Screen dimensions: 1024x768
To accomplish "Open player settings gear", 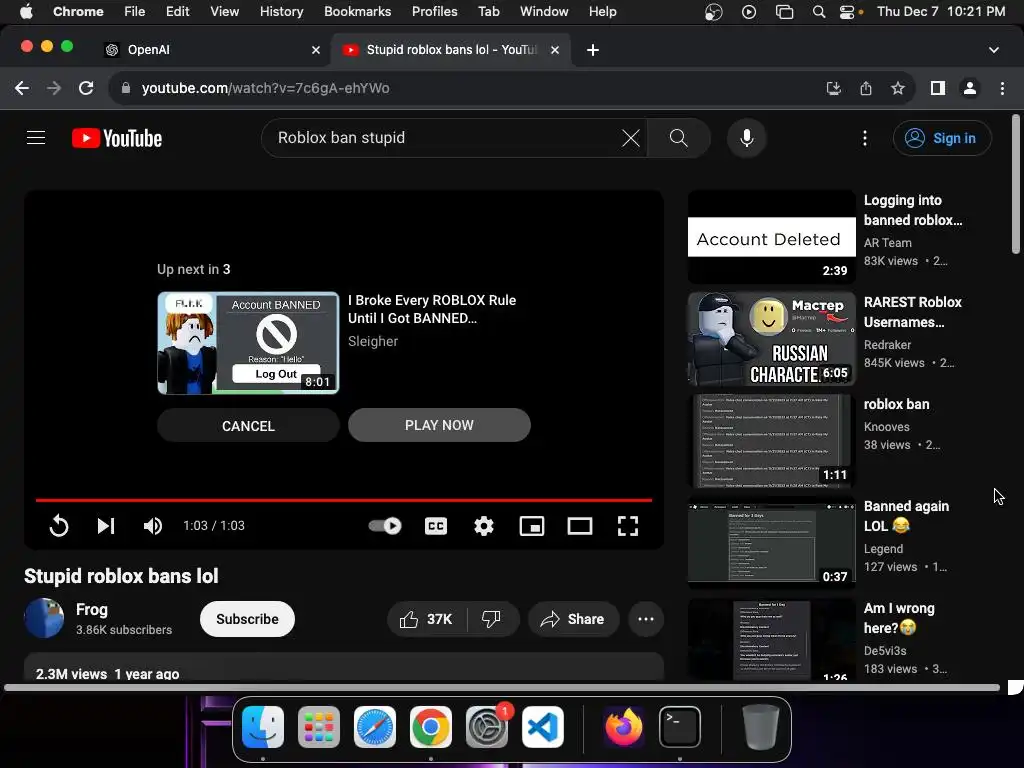I will 483,526.
